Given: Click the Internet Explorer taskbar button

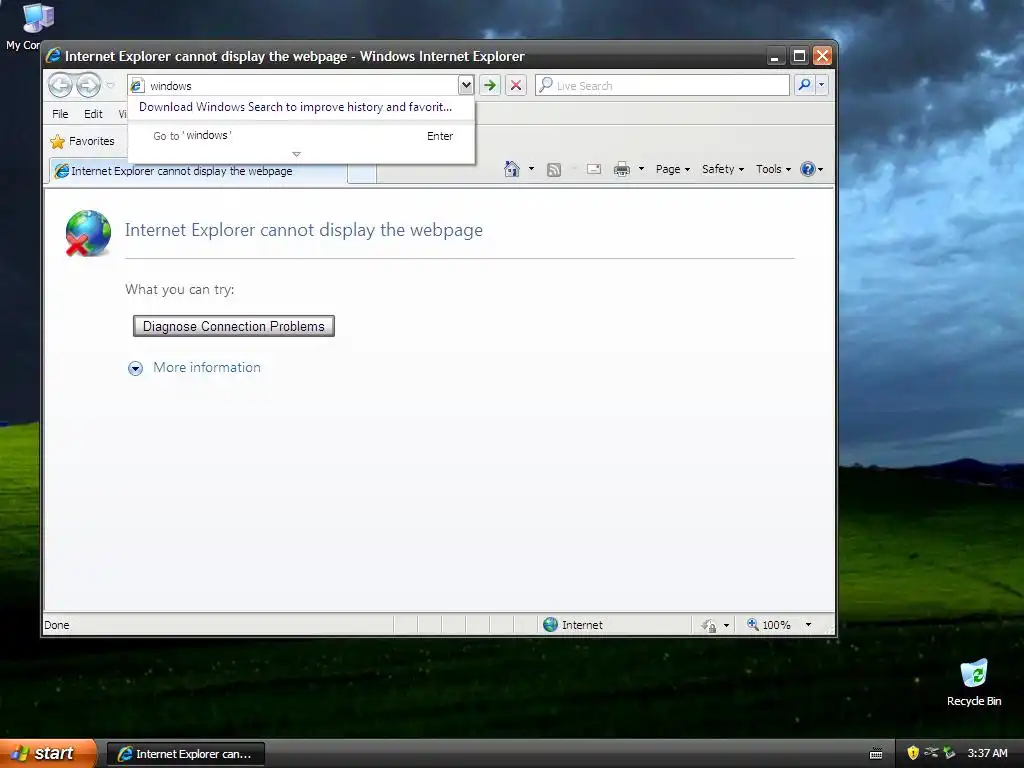Looking at the screenshot, I should (186, 754).
